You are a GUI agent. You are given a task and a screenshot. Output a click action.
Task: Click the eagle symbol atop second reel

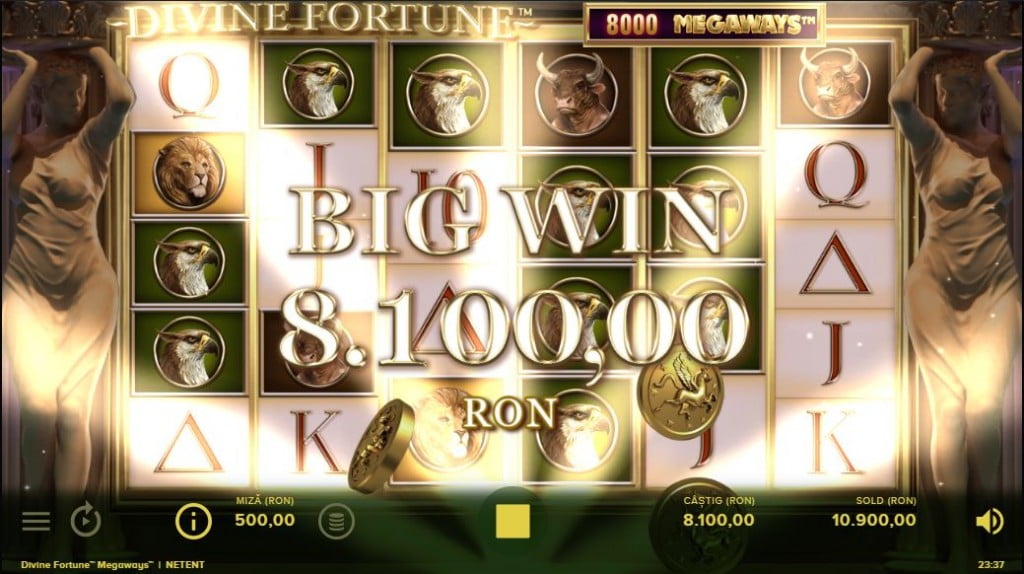[x=318, y=84]
